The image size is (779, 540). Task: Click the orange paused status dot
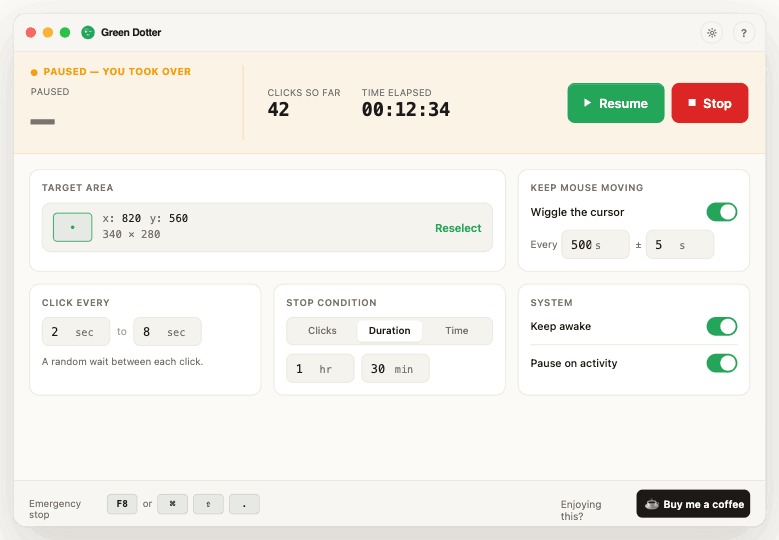point(34,73)
